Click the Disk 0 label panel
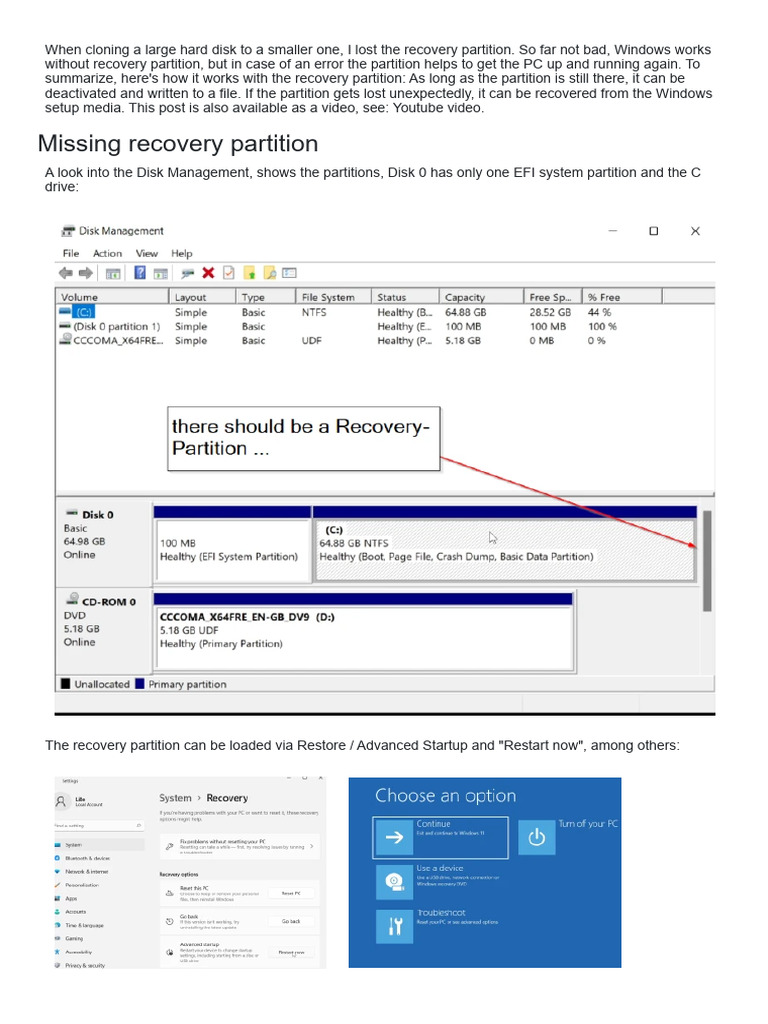This screenshot has width=768, height=1024. point(104,543)
